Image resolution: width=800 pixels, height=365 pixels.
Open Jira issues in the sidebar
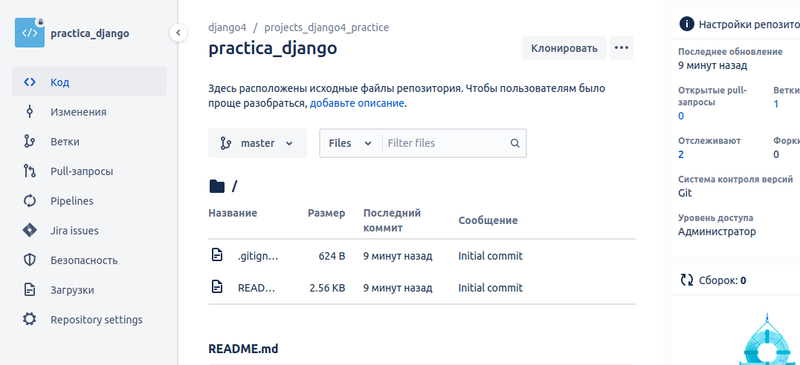click(89, 230)
